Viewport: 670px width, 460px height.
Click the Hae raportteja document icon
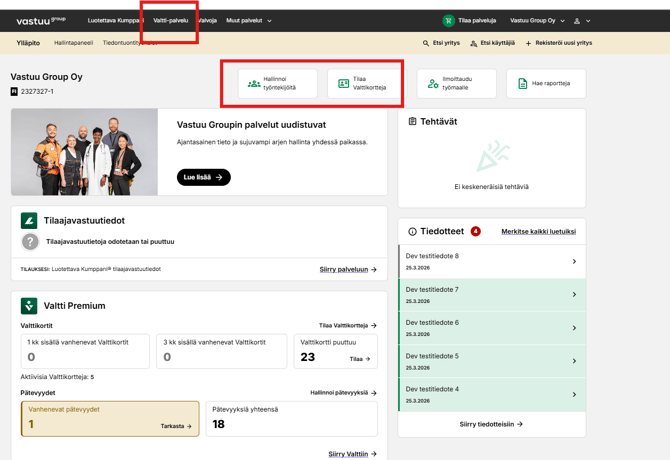[x=523, y=84]
